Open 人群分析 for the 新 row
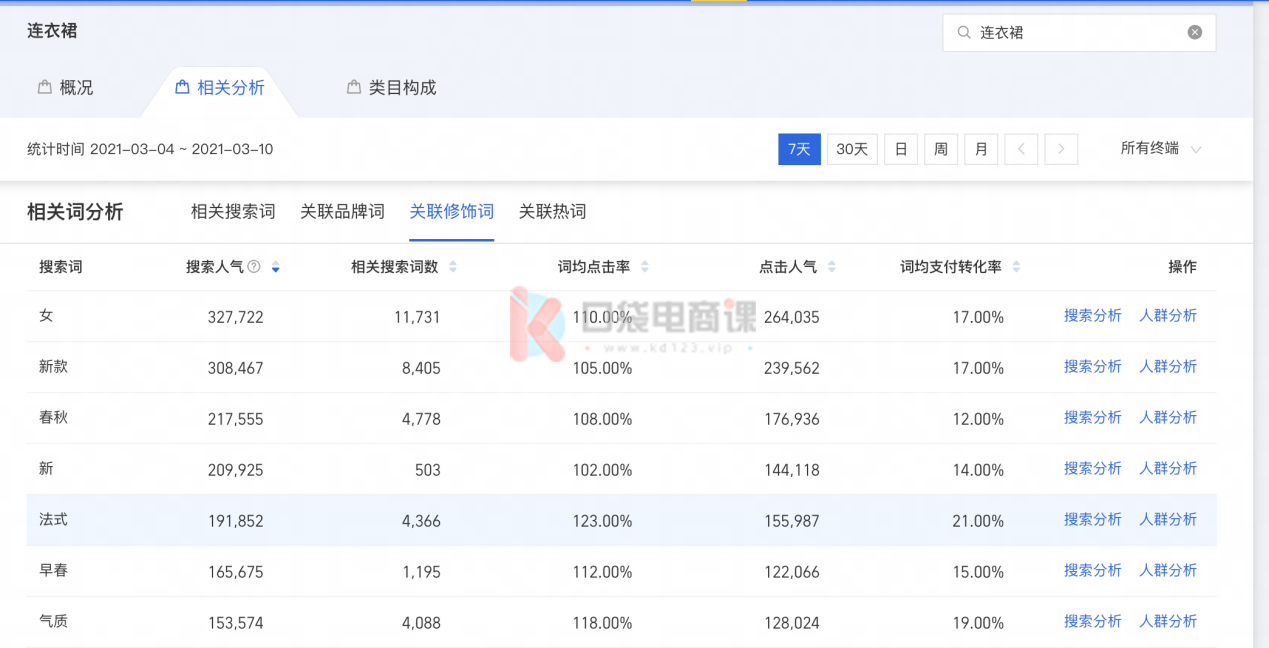The height and width of the screenshot is (648, 1269). (1168, 469)
